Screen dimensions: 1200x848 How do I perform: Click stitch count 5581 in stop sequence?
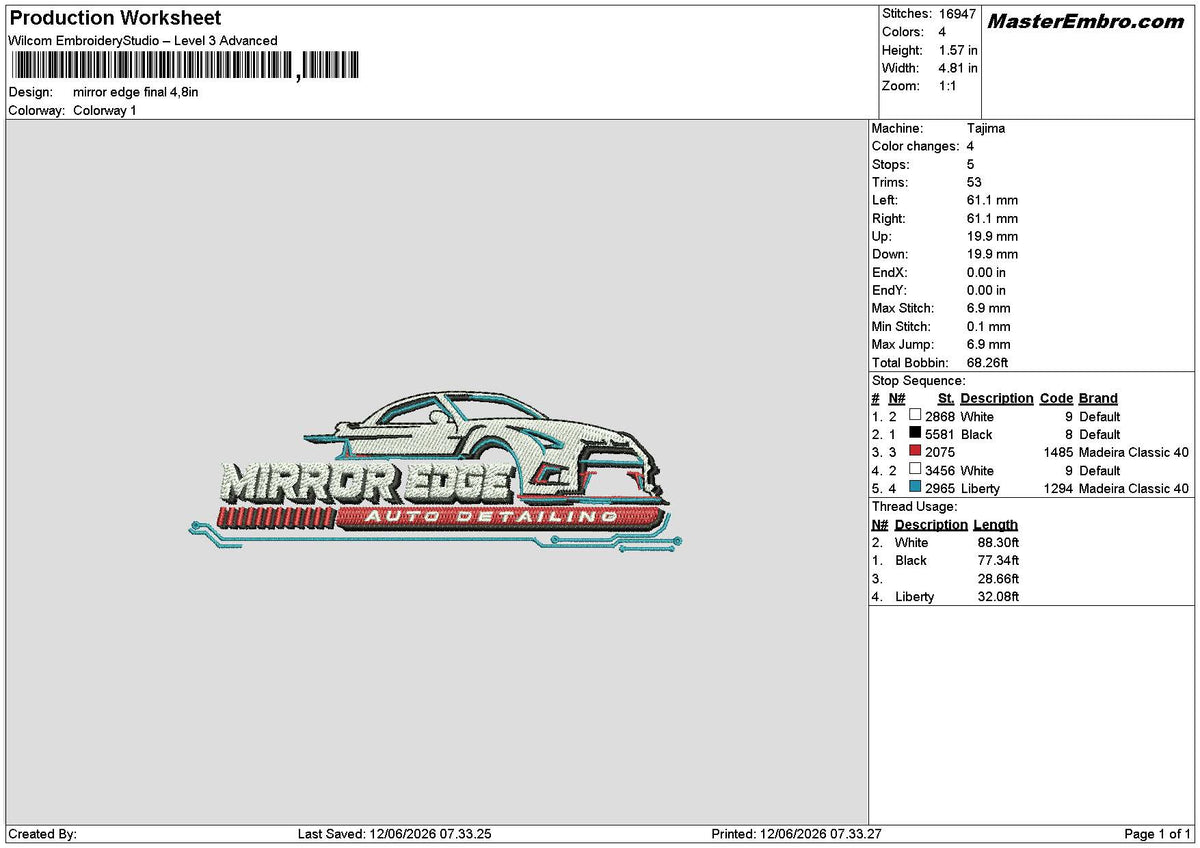click(940, 434)
